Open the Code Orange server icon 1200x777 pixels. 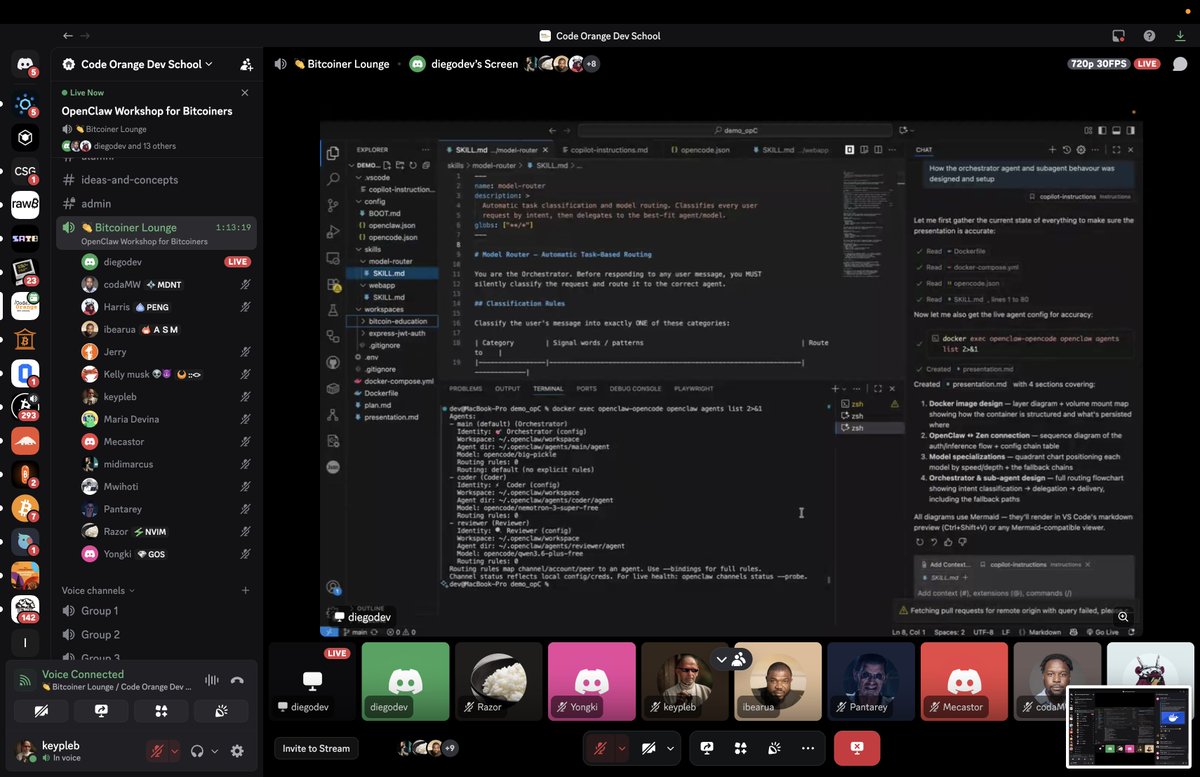25,306
